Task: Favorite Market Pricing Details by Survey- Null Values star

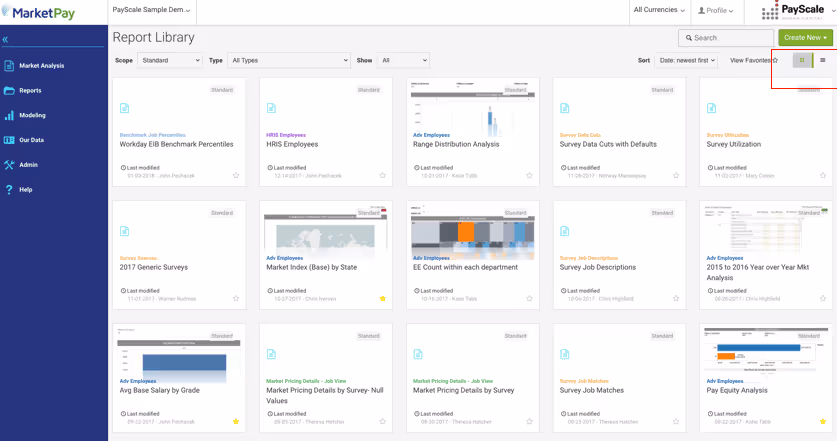Action: pyautogui.click(x=383, y=421)
